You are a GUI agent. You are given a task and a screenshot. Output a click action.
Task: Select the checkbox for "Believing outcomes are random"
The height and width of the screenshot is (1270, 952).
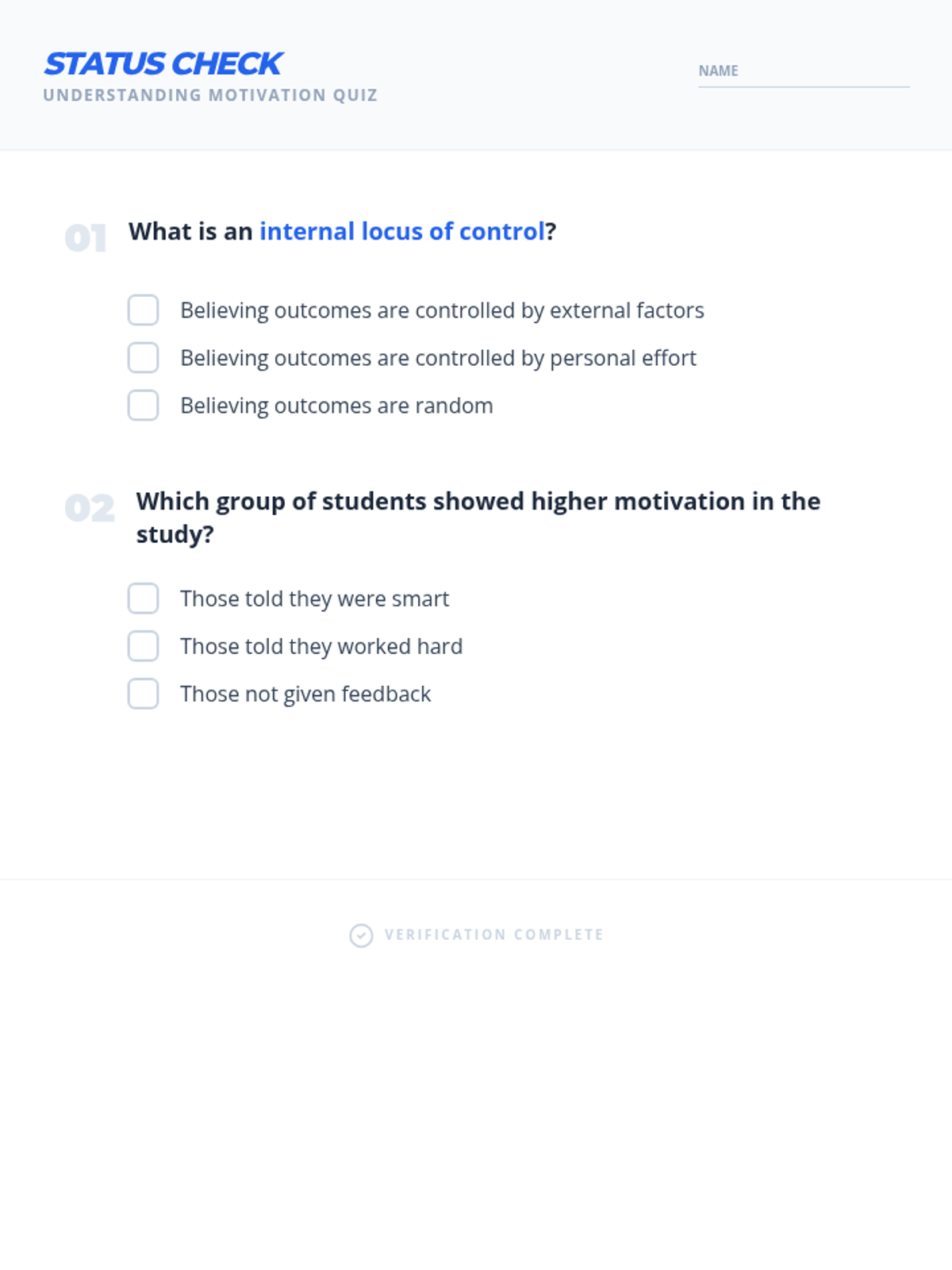(144, 406)
